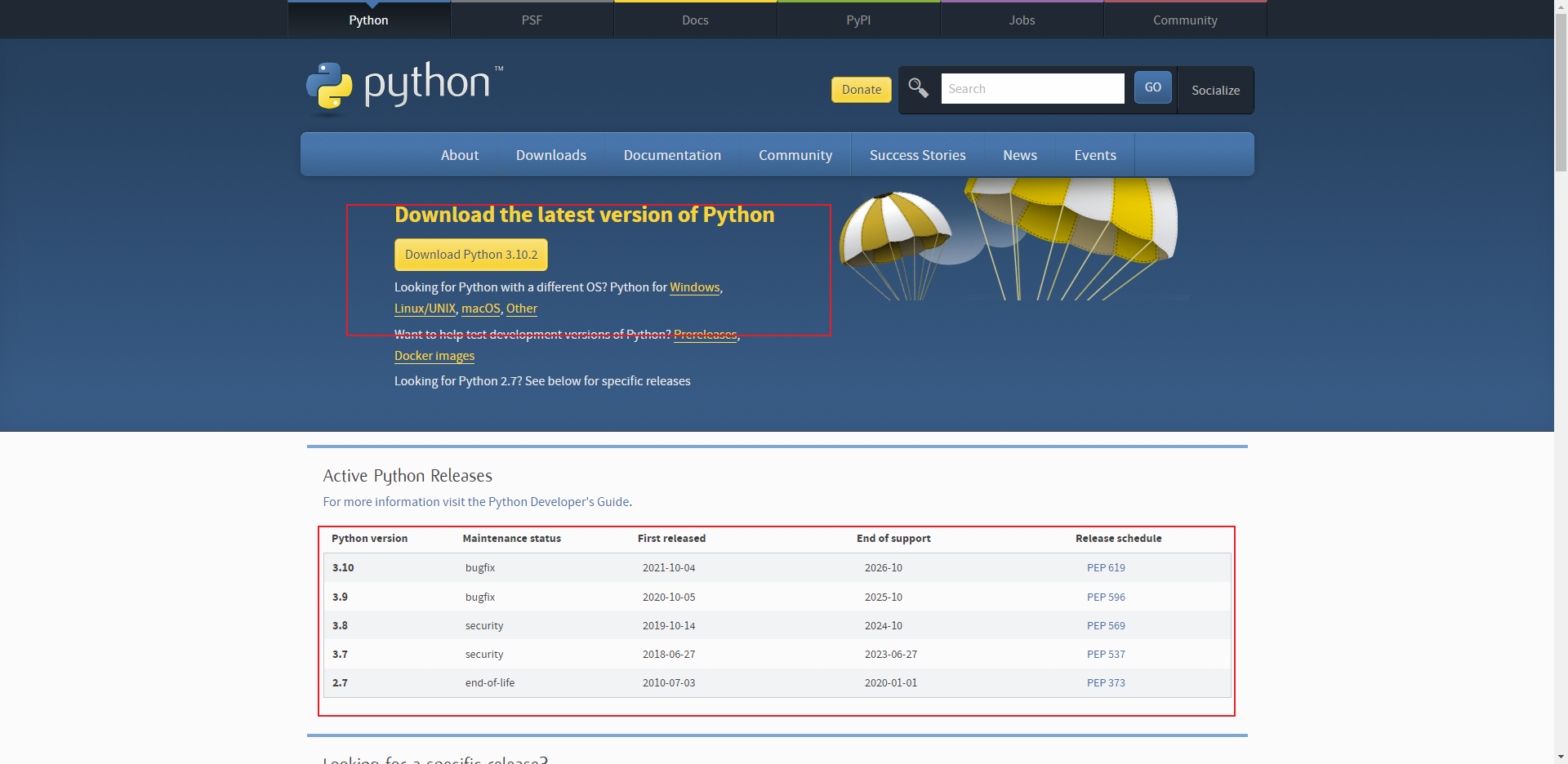Click the scrollbar down arrow
Image resolution: width=1568 pixels, height=764 pixels.
pos(1561,757)
